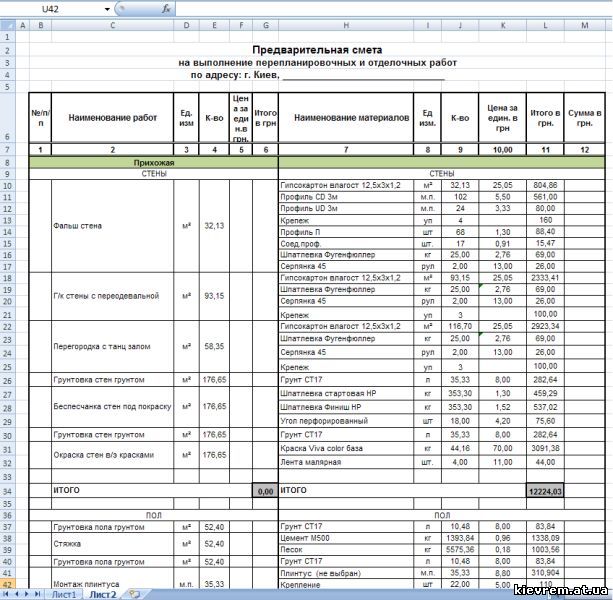Select the 'Перегородка с танц залом' cell
Image resolution: width=613 pixels, height=600 pixels.
(x=113, y=346)
